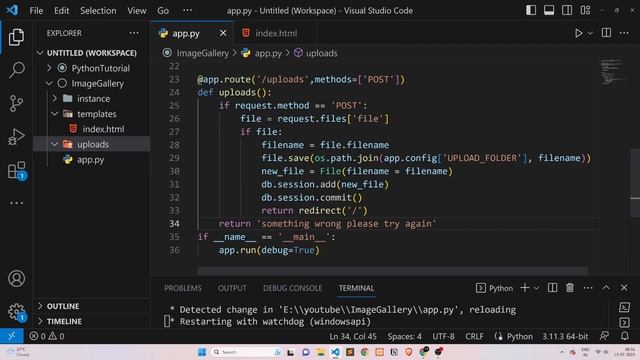This screenshot has height=360, width=640.
Task: Open editor More Actions menu
Action: click(624, 33)
